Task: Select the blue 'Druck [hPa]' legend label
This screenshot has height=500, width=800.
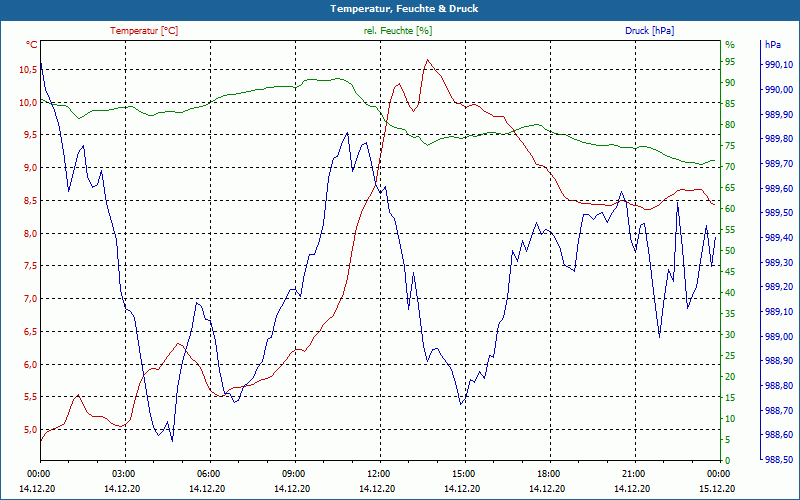Action: coord(649,31)
